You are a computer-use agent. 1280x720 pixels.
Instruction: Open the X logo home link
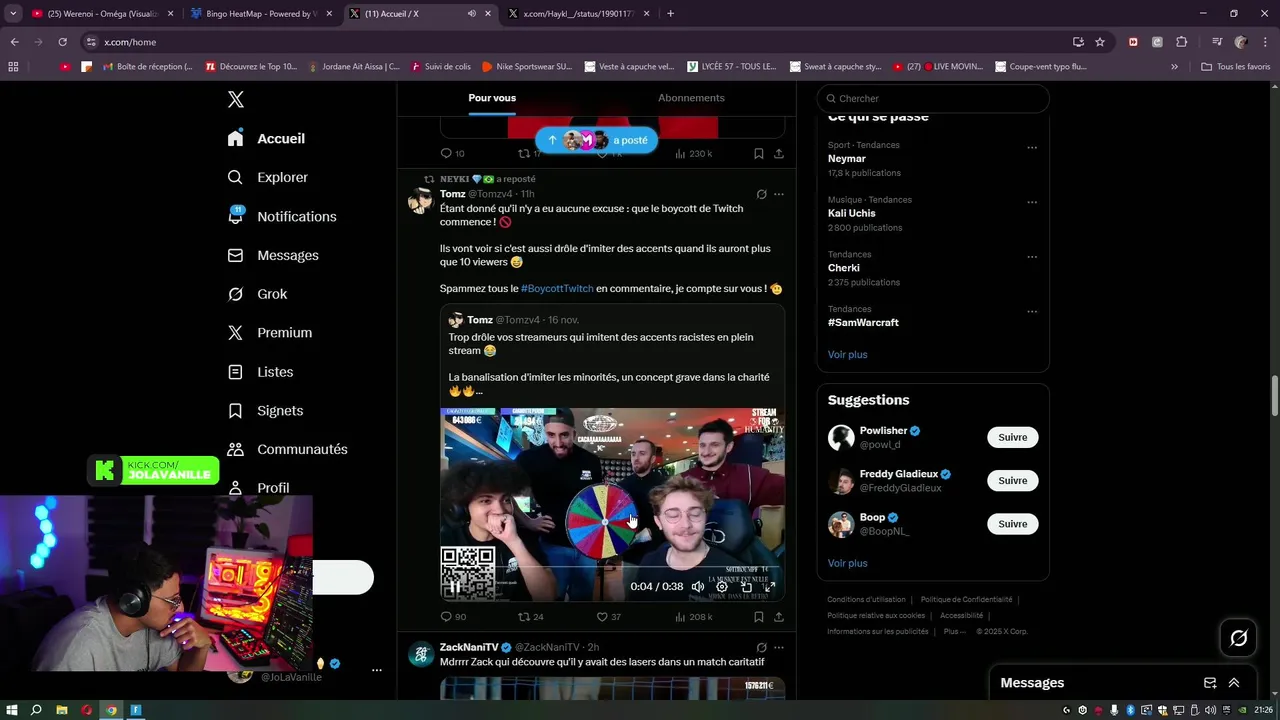pyautogui.click(x=236, y=99)
